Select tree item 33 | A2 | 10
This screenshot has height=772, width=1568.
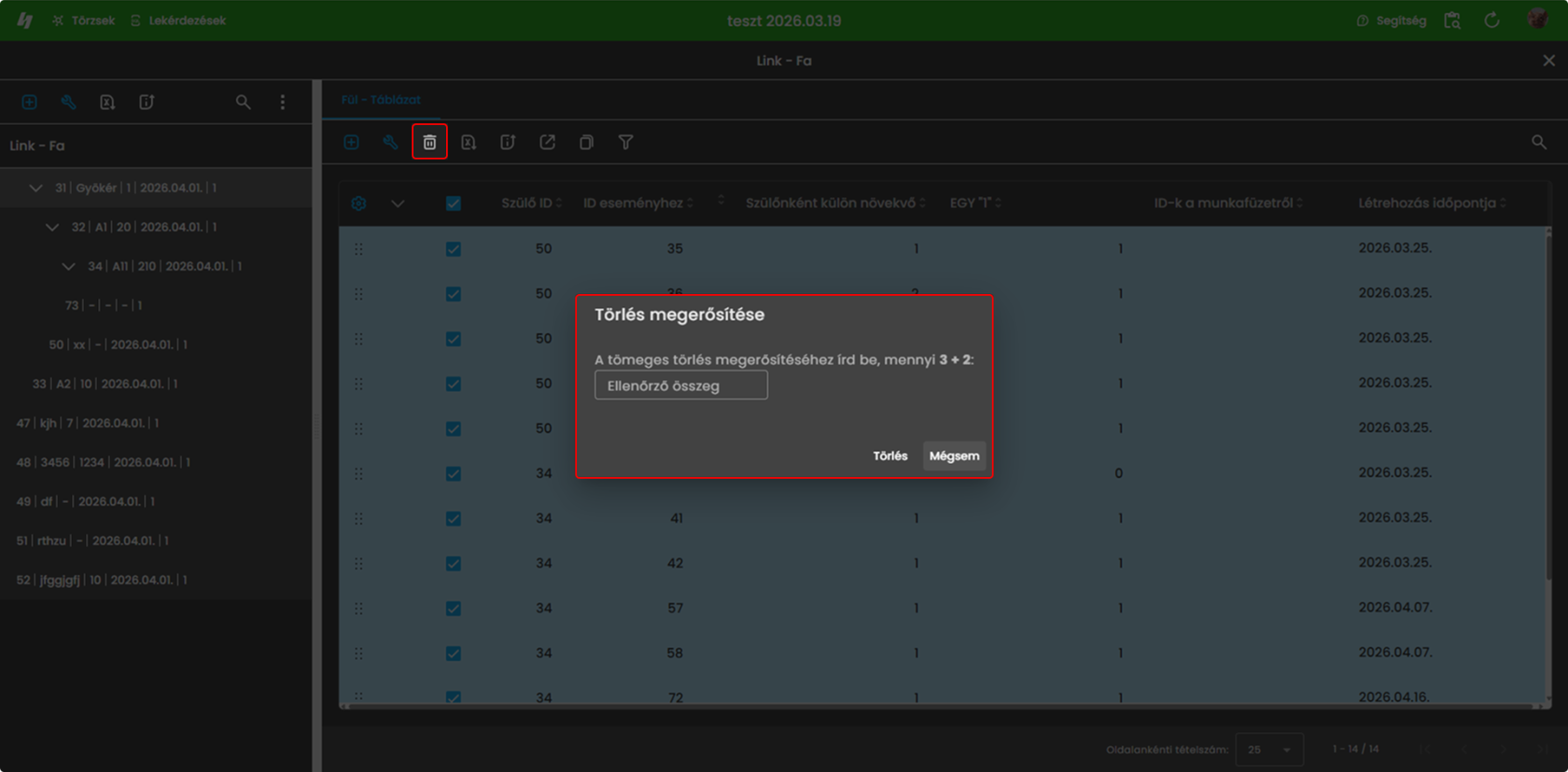(105, 384)
